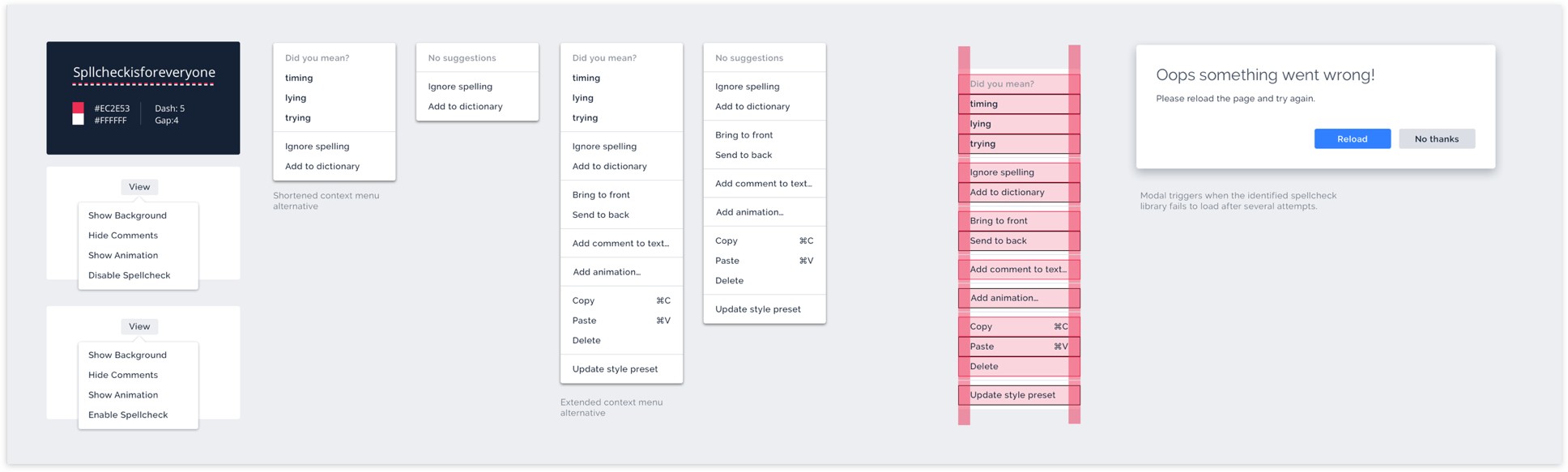Dismiss the error with No thanks
Image resolution: width=1568 pixels, height=472 pixels.
point(1436,138)
